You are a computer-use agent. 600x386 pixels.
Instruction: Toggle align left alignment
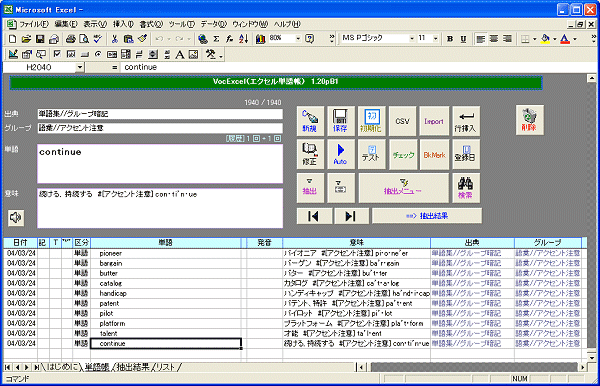(481, 39)
